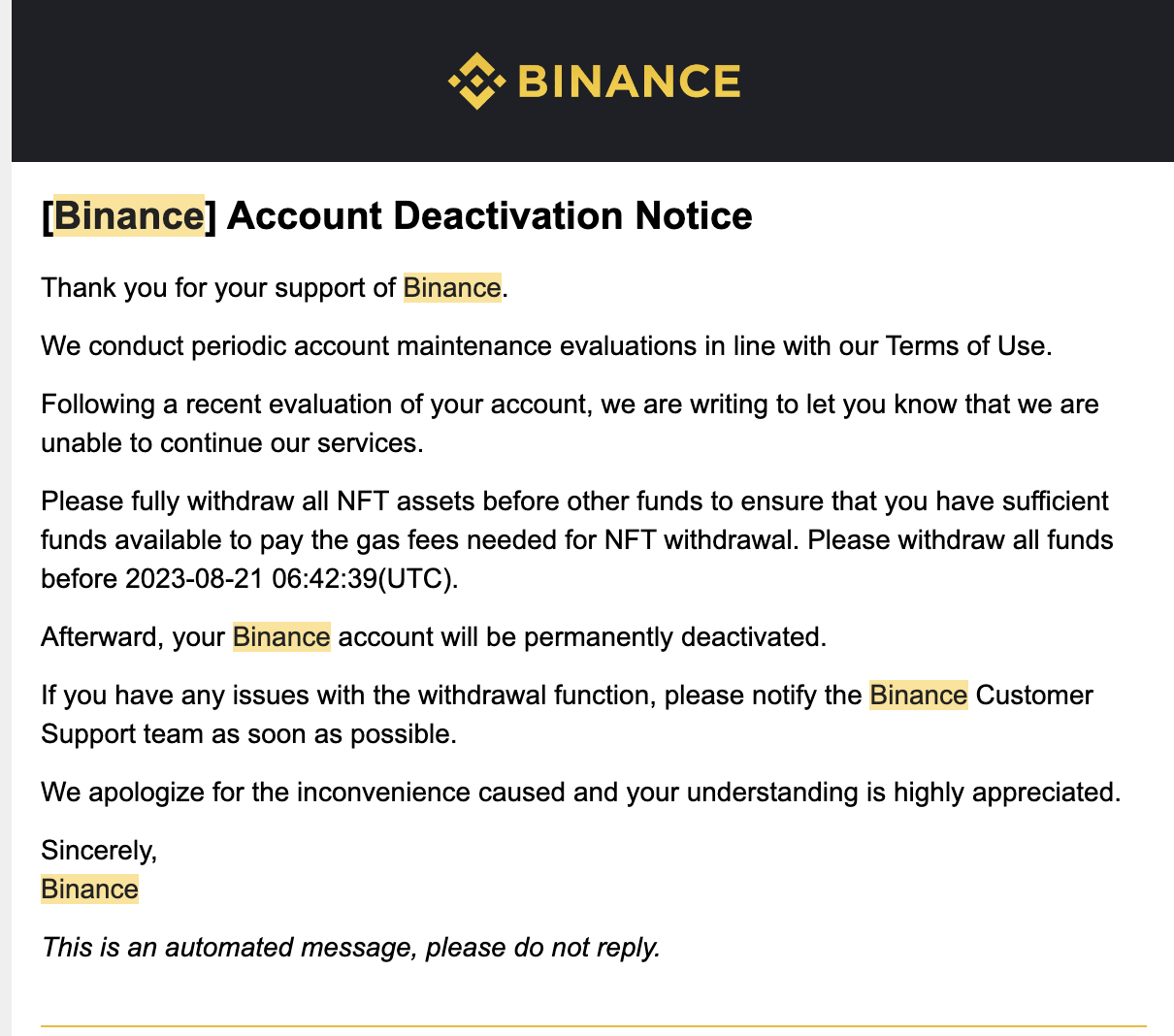Click the Binance diamond logo icon
This screenshot has height=1036, width=1174.
coord(476,81)
